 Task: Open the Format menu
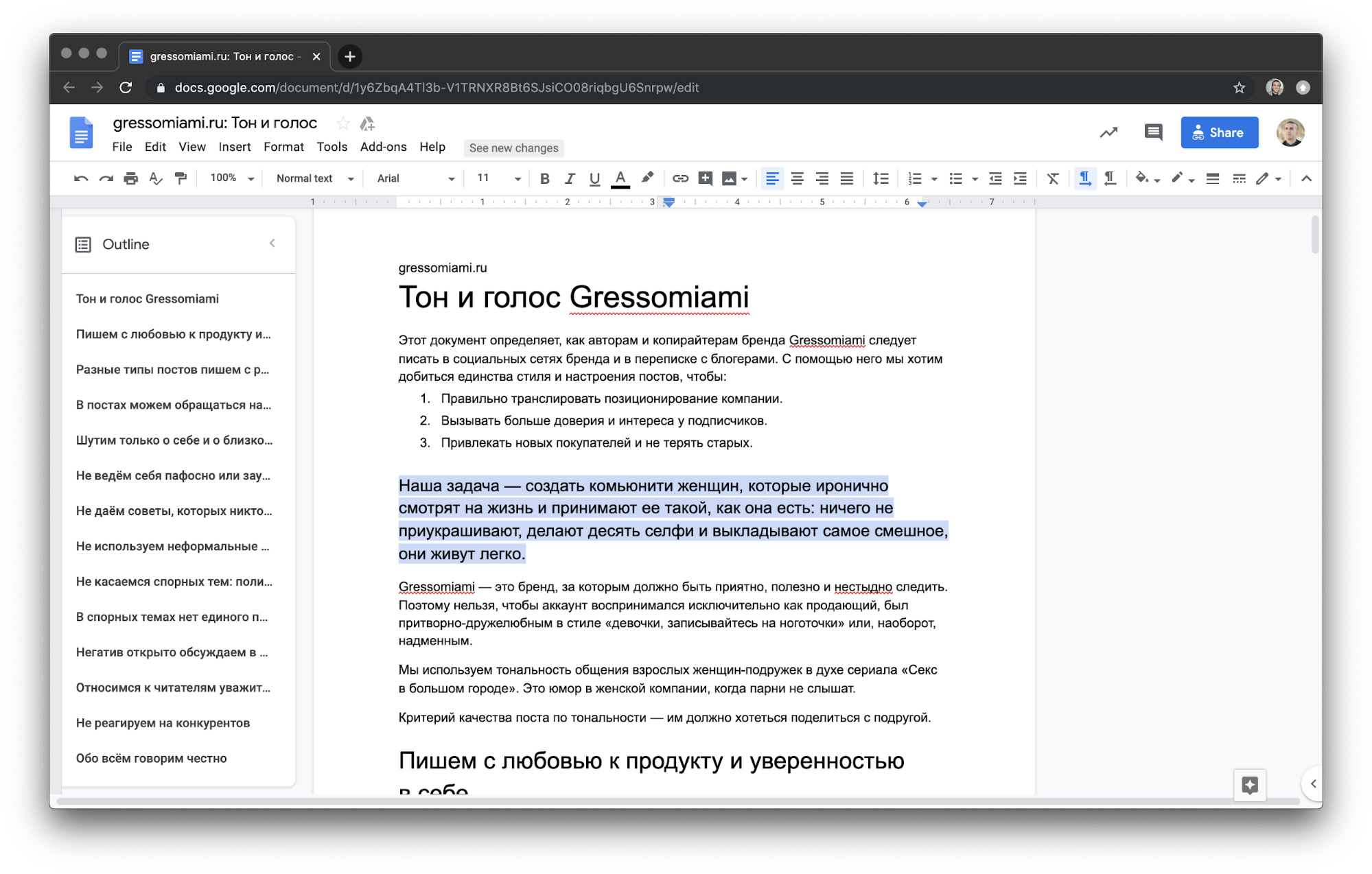click(283, 147)
